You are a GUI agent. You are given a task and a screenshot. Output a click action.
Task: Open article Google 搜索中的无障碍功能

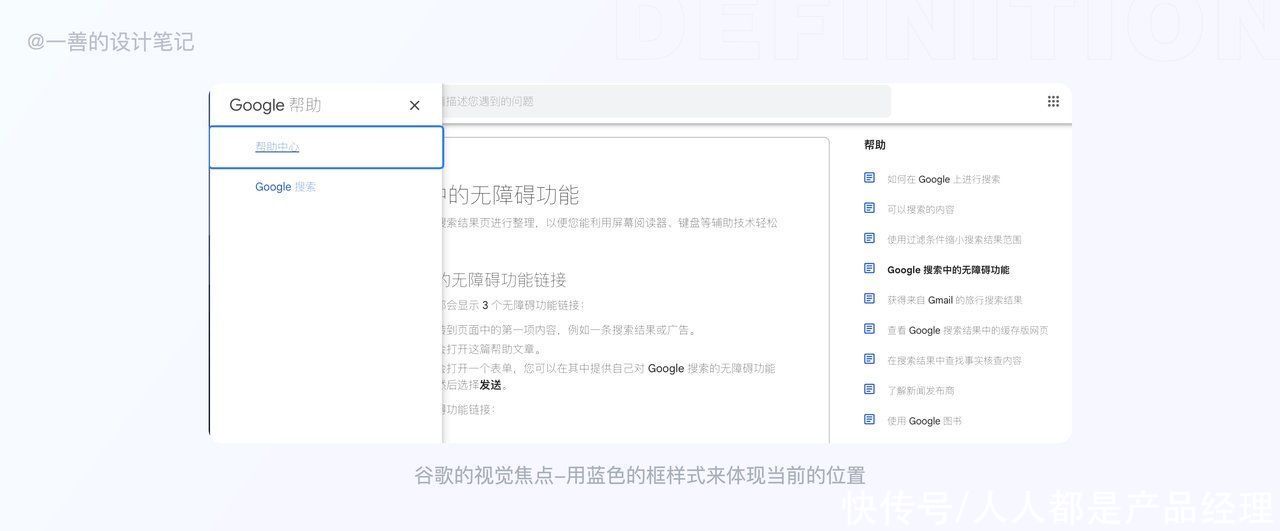tap(948, 269)
